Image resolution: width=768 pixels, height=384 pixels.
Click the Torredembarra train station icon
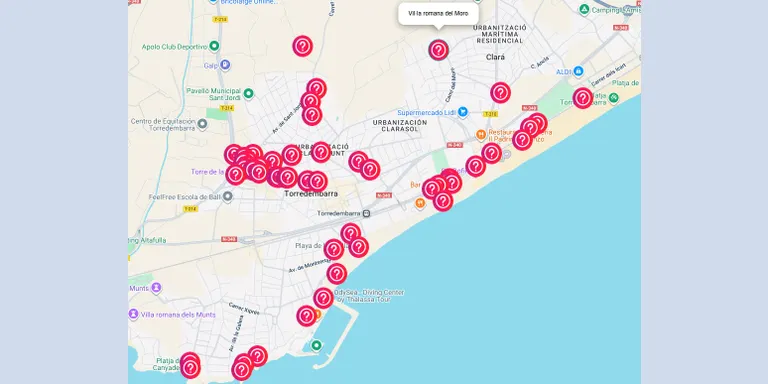click(367, 213)
